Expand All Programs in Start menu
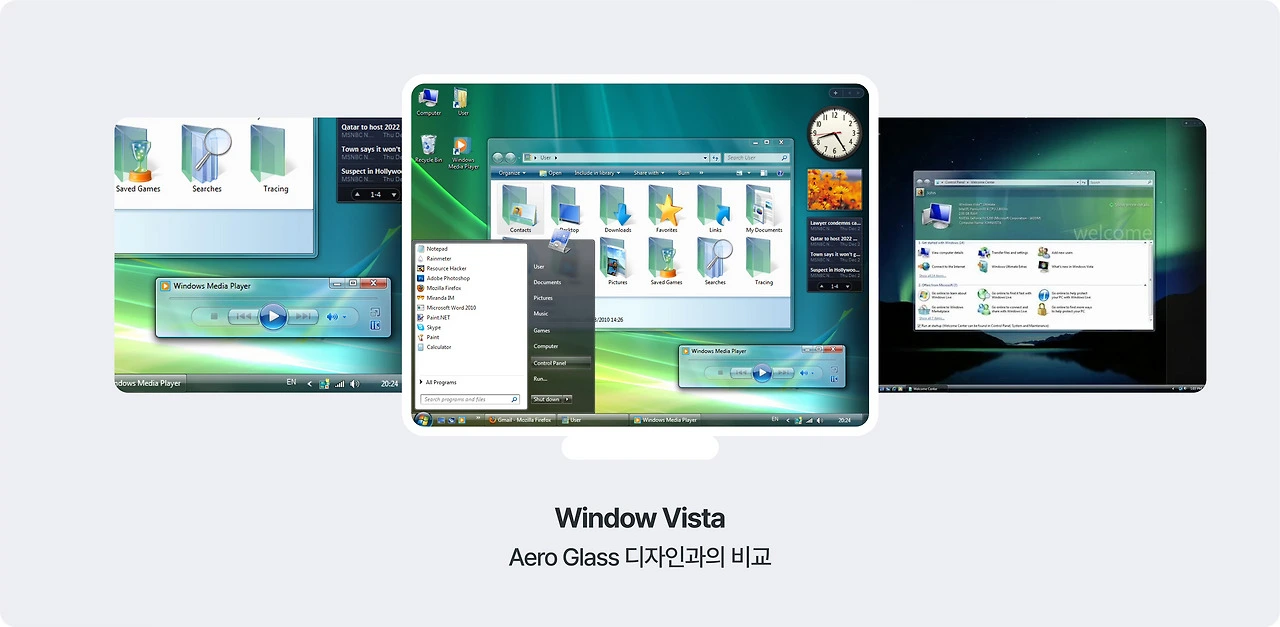This screenshot has height=627, width=1280. point(438,382)
